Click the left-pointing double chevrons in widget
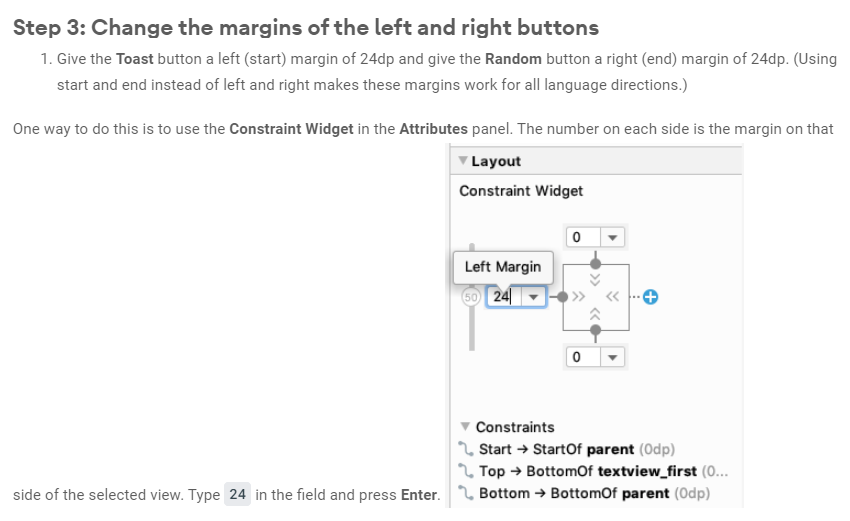850x521 pixels. pos(613,297)
